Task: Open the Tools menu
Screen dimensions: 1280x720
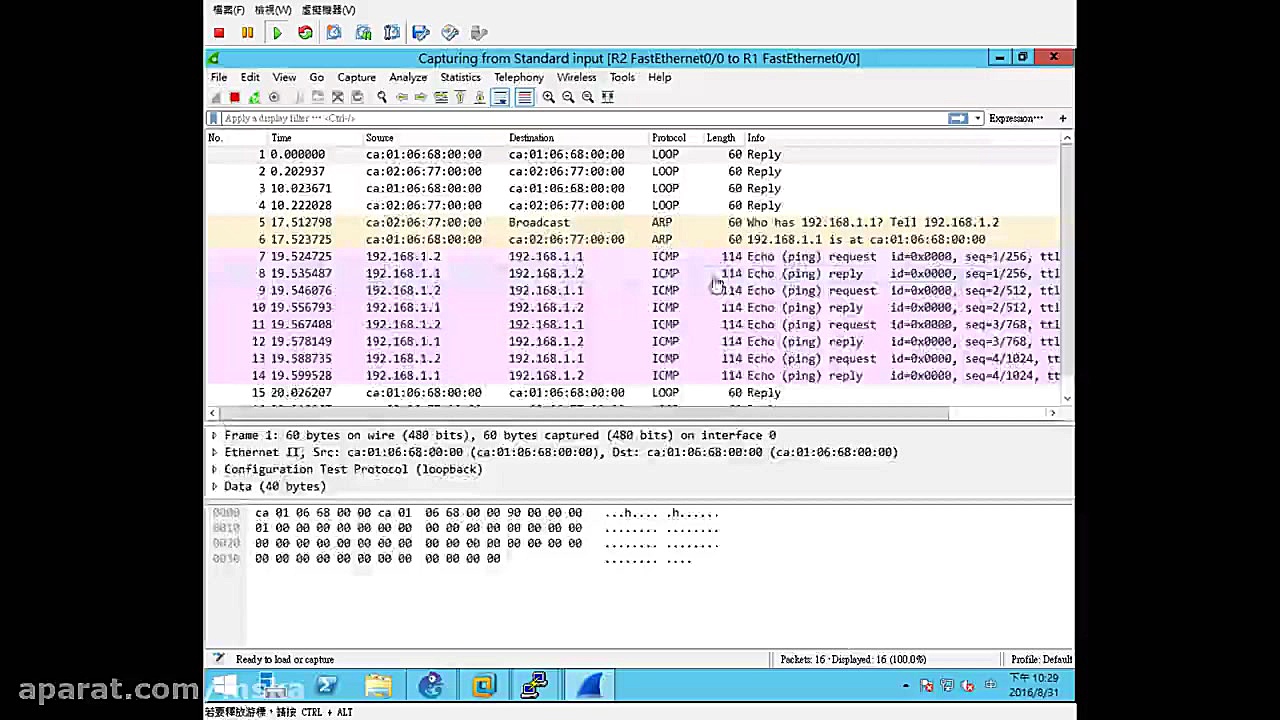Action: pos(622,77)
